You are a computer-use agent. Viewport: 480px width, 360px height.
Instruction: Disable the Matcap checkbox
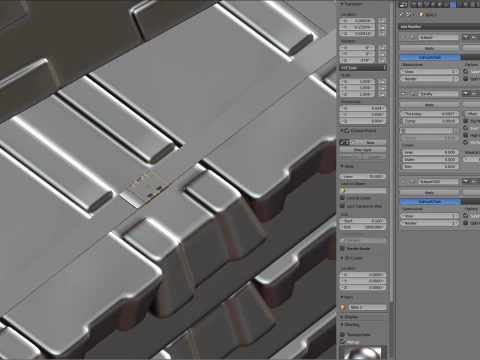pos(342,342)
